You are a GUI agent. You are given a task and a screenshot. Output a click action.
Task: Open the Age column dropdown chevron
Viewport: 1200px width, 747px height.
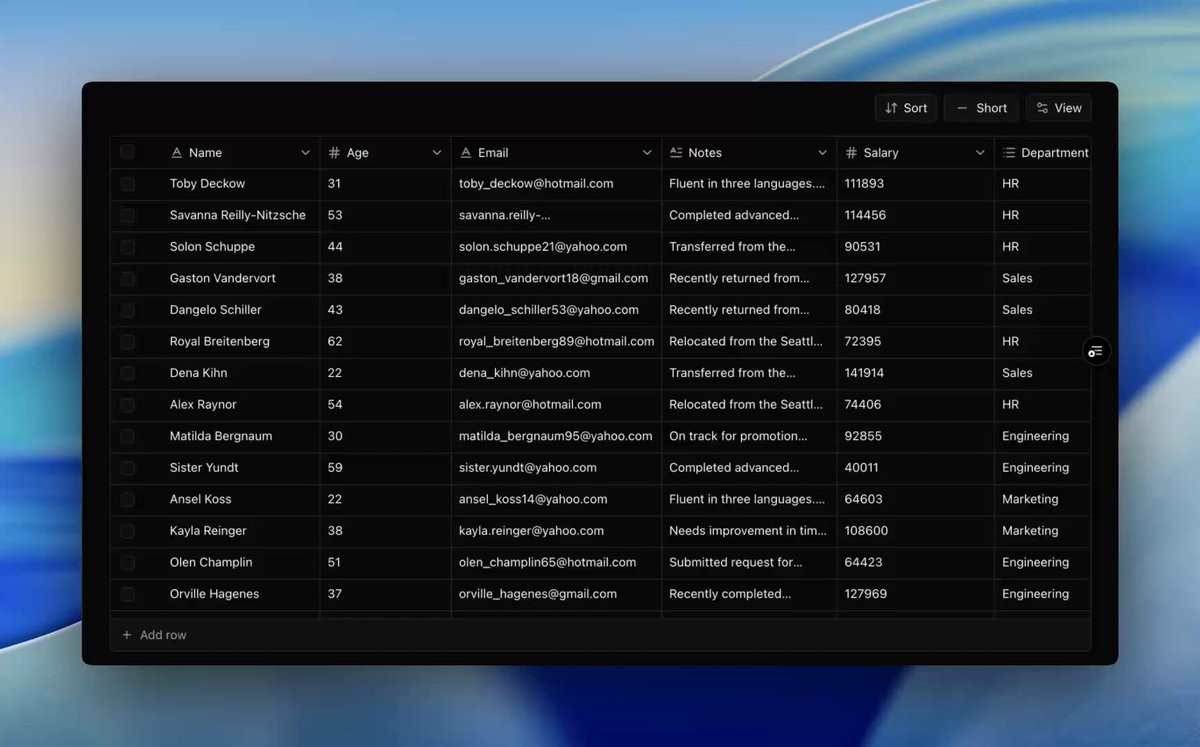tap(437, 153)
